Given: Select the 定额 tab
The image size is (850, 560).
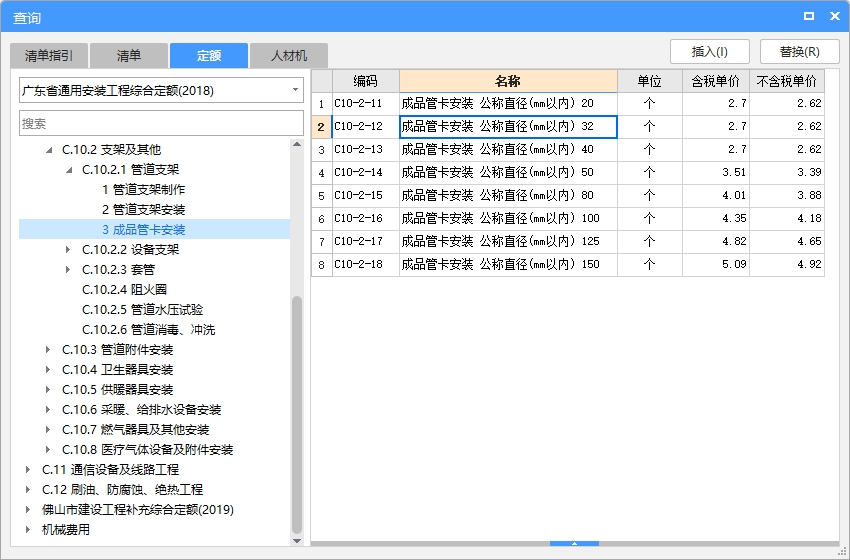Looking at the screenshot, I should [209, 55].
